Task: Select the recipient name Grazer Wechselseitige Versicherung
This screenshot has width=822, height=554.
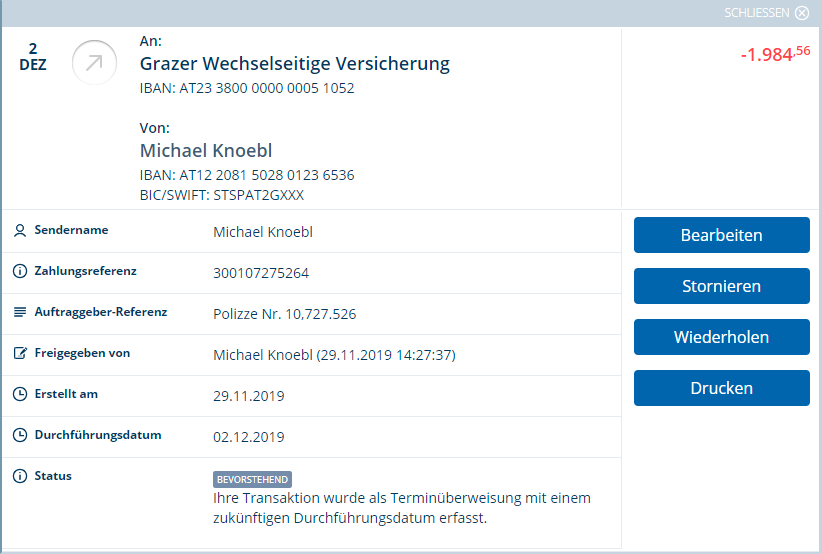Action: [x=295, y=64]
